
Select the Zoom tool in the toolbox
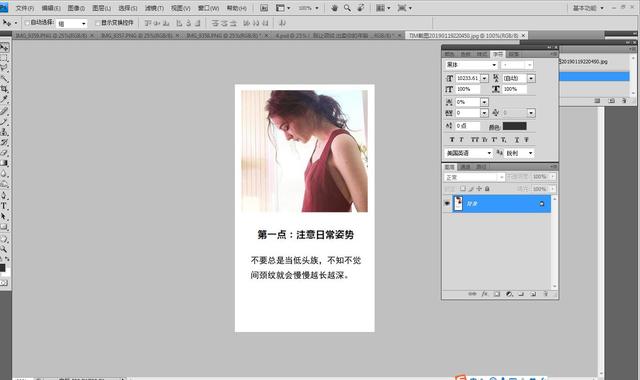point(4,249)
